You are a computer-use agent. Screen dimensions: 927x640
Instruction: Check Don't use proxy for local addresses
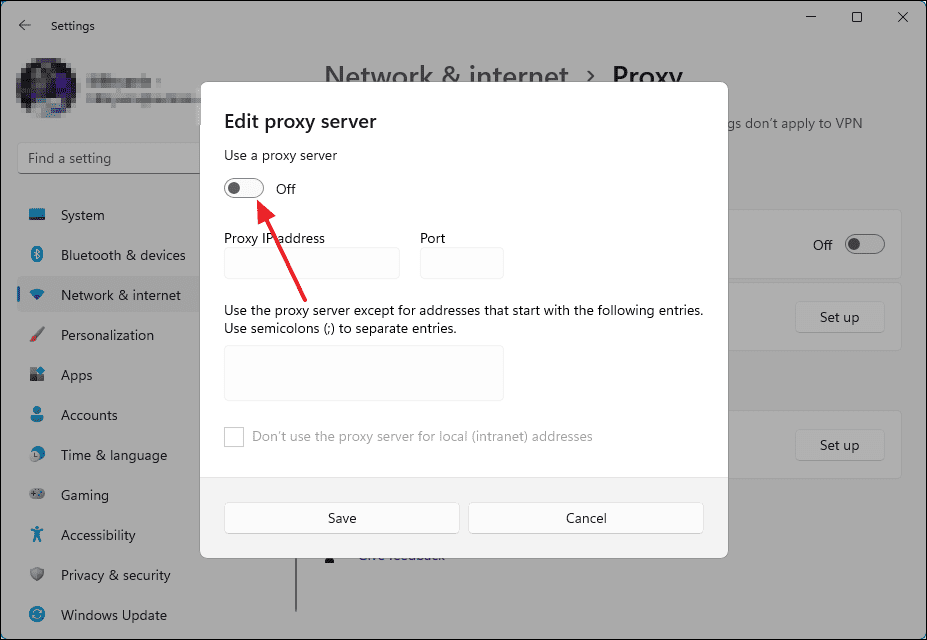[234, 437]
